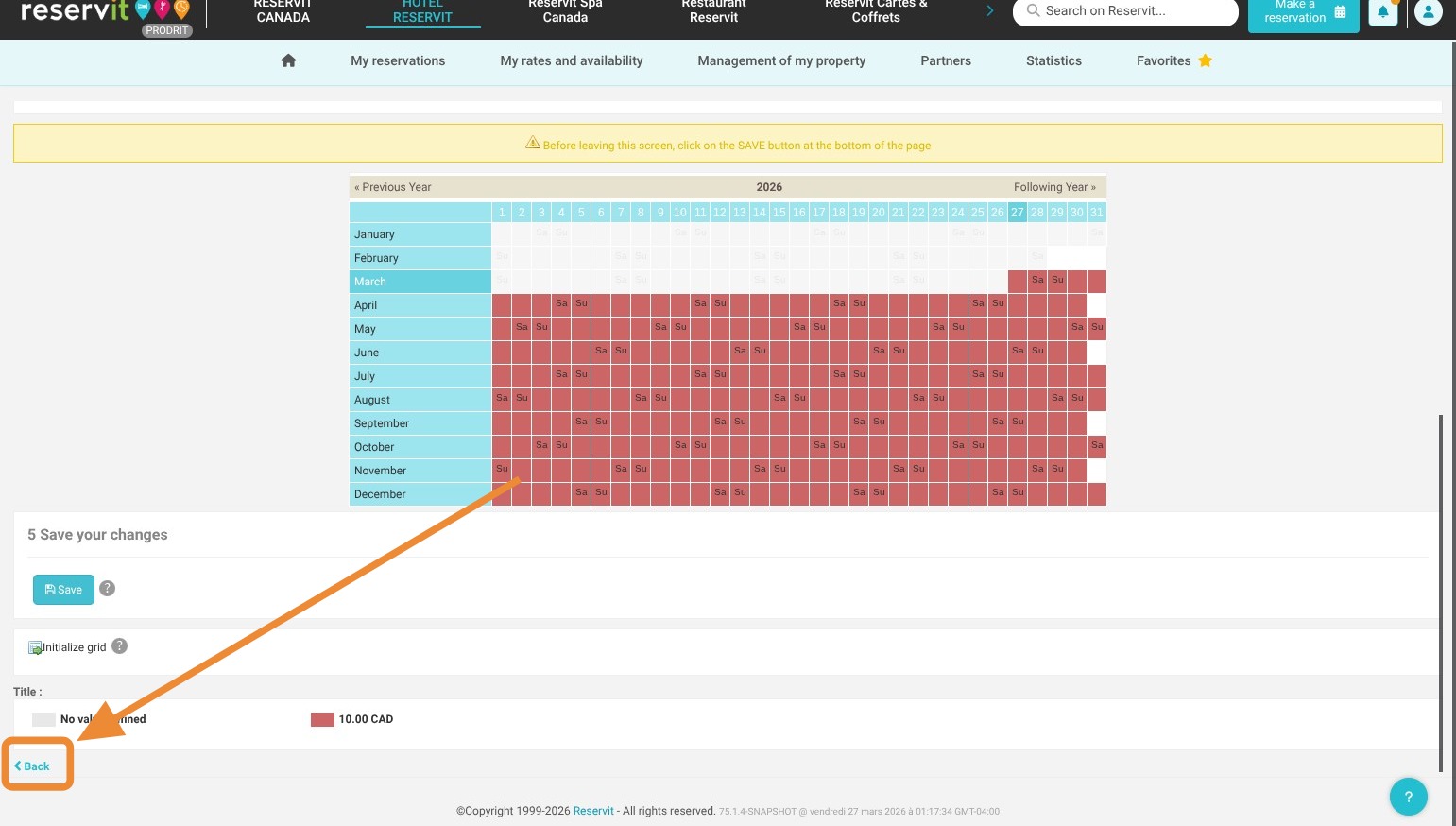Go back with the Back link
The height and width of the screenshot is (826, 1456).
pos(32,766)
